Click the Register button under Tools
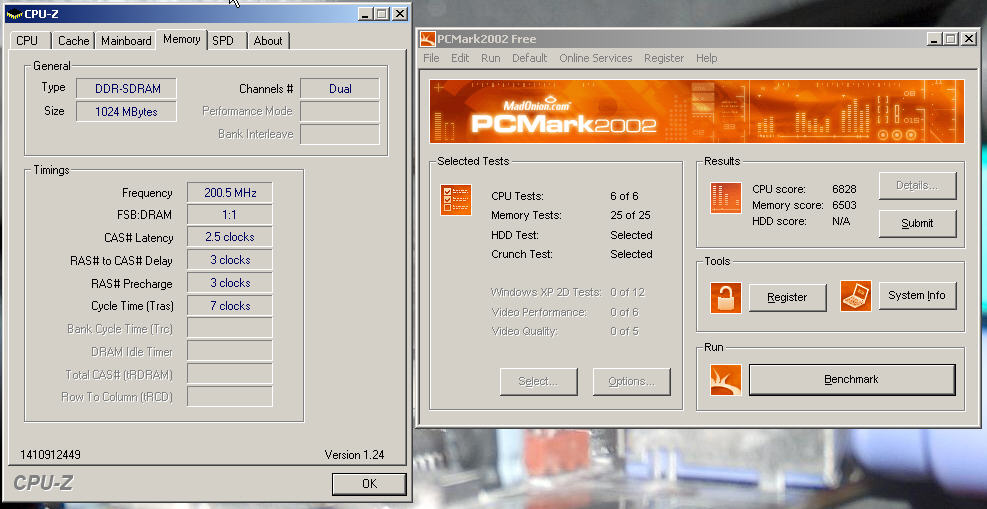 pyautogui.click(x=787, y=298)
